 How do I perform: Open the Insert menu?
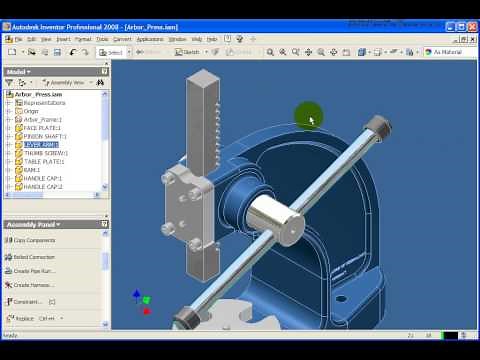point(63,39)
